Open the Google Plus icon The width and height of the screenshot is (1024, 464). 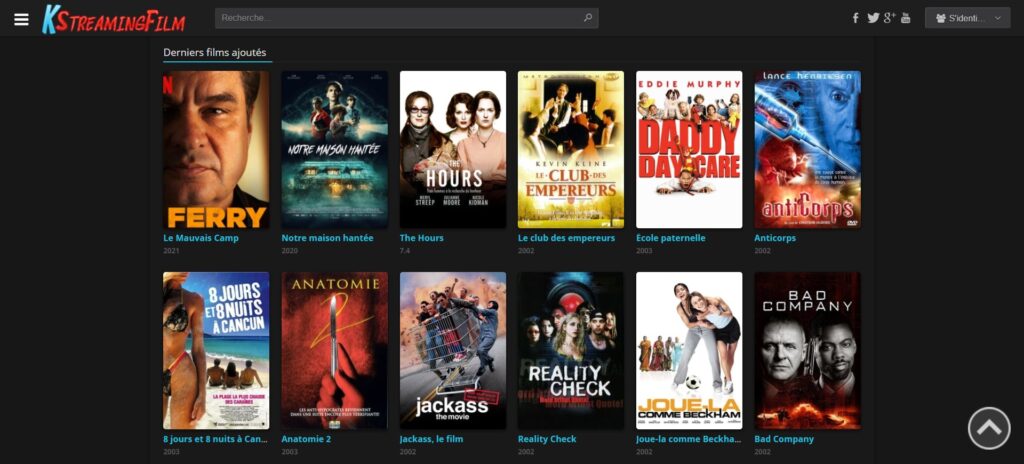click(889, 18)
